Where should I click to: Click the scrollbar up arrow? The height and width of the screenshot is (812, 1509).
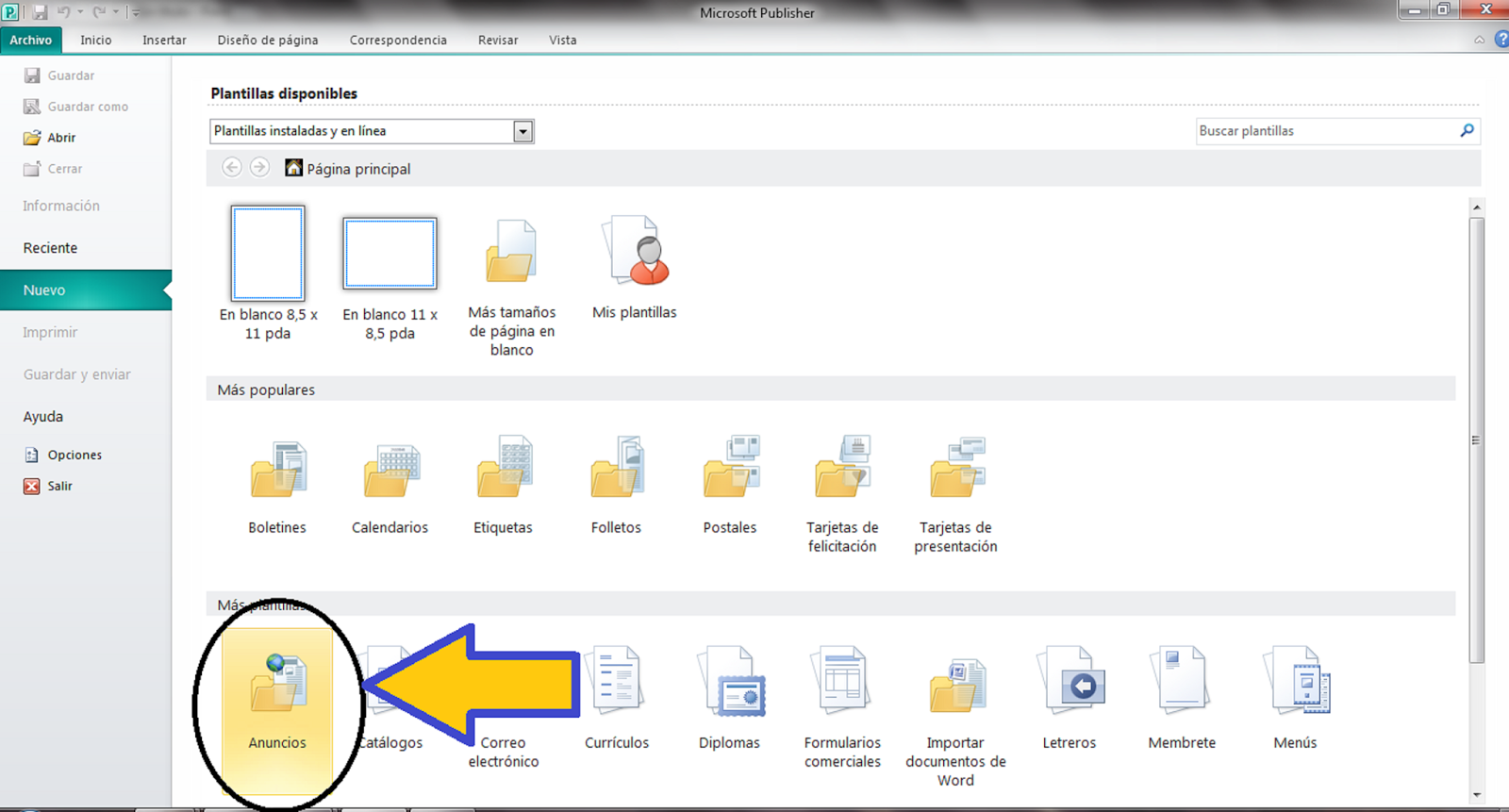(x=1477, y=207)
